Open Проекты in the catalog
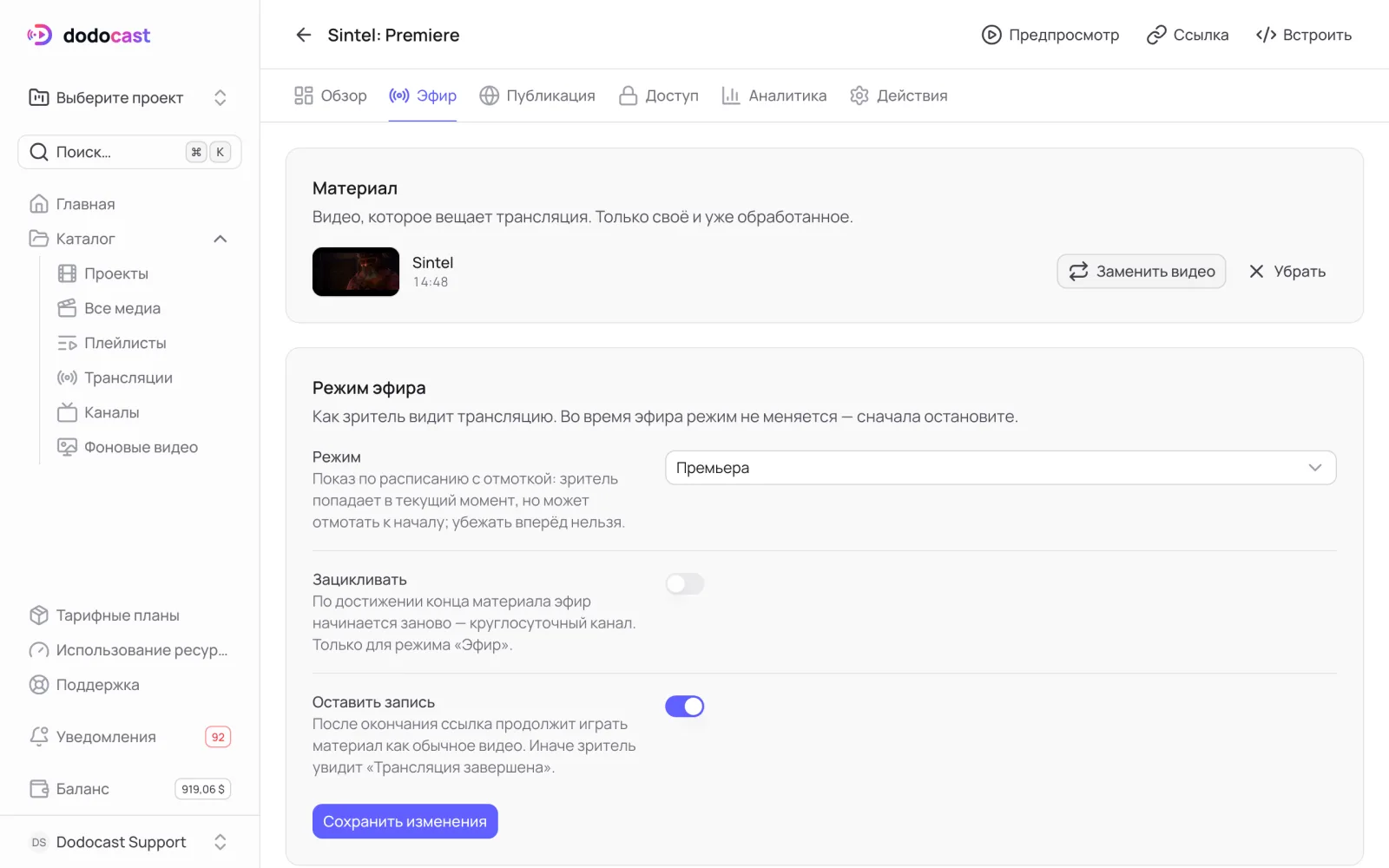This screenshot has width=1389, height=868. [143, 273]
